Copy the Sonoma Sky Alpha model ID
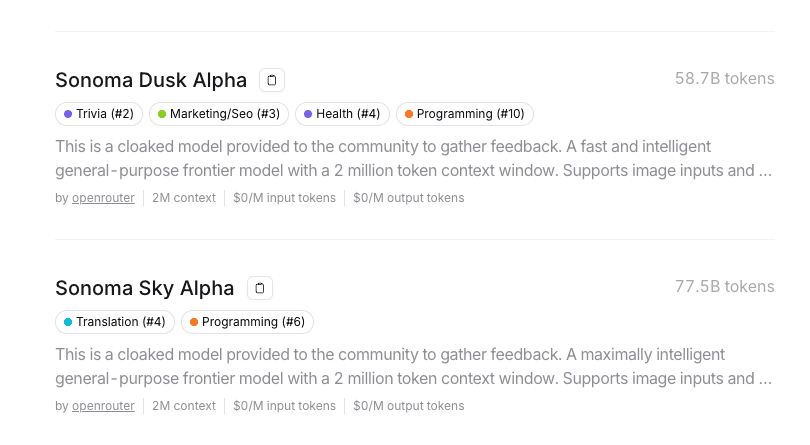This screenshot has width=810, height=445. point(260,288)
